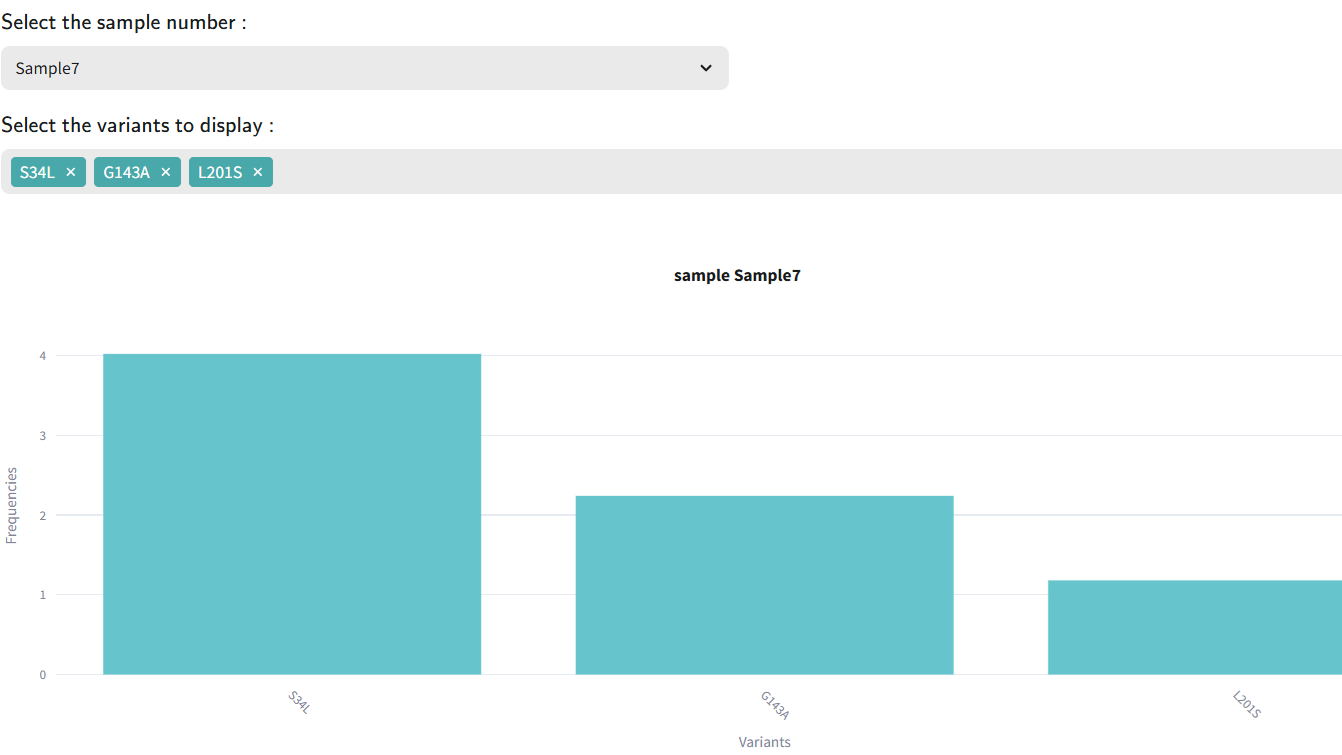Click empty area of variants multiselect box
Viewport: 1342px width, 755px height.
tap(800, 172)
